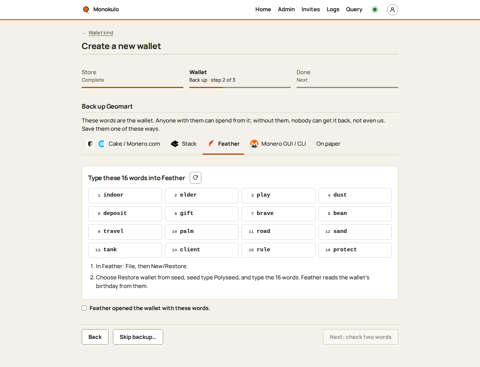480x367 pixels.
Task: Click 'Type these 16 words into Feather' heading
Action: tap(136, 178)
